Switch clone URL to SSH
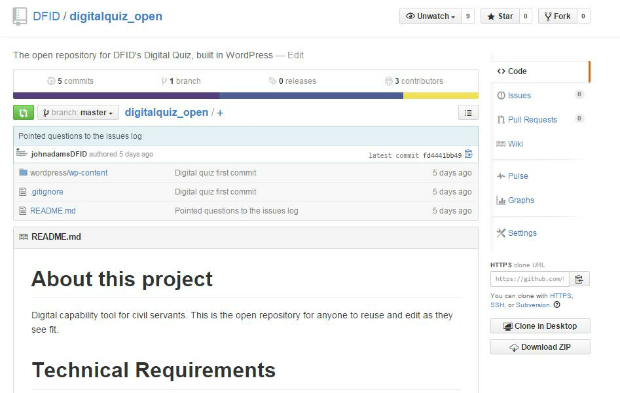This screenshot has width=620, height=393. pyautogui.click(x=497, y=305)
